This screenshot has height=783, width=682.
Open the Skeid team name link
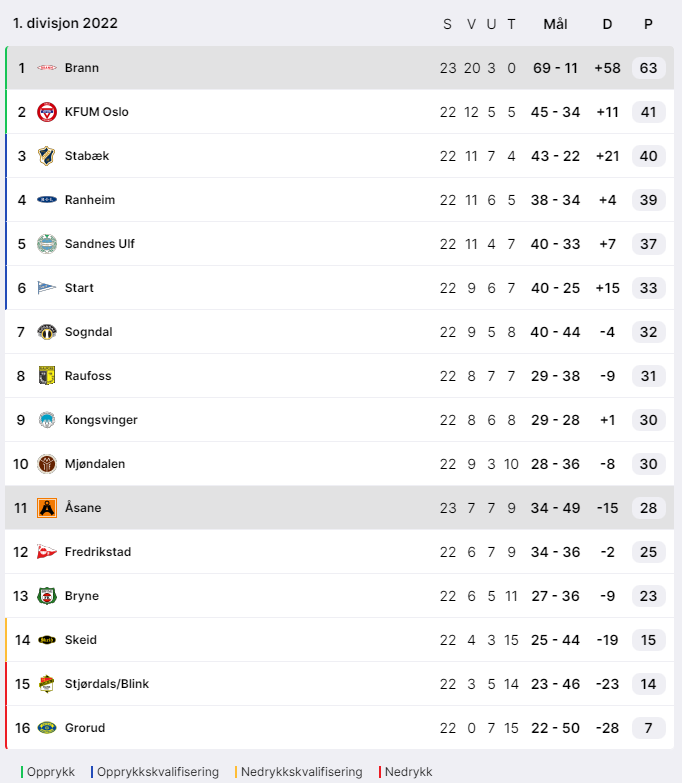(x=81, y=640)
